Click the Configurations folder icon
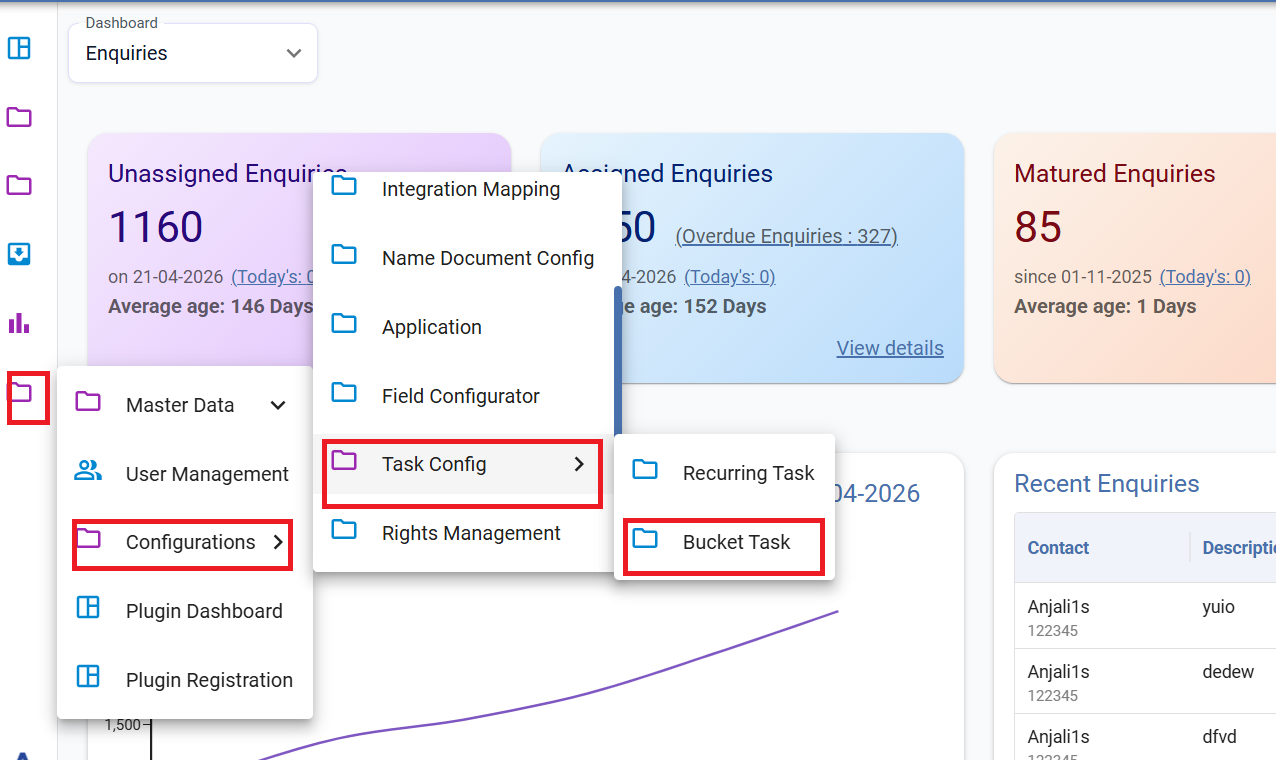Image resolution: width=1276 pixels, height=760 pixels. (88, 539)
